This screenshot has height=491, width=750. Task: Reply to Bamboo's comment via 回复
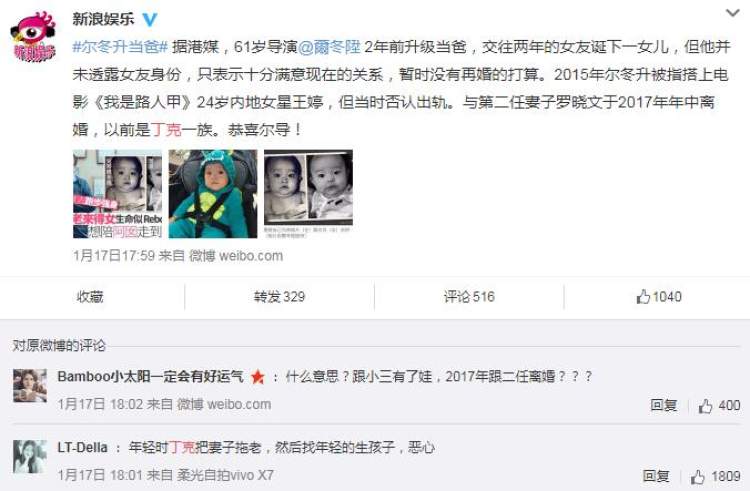[x=663, y=405]
